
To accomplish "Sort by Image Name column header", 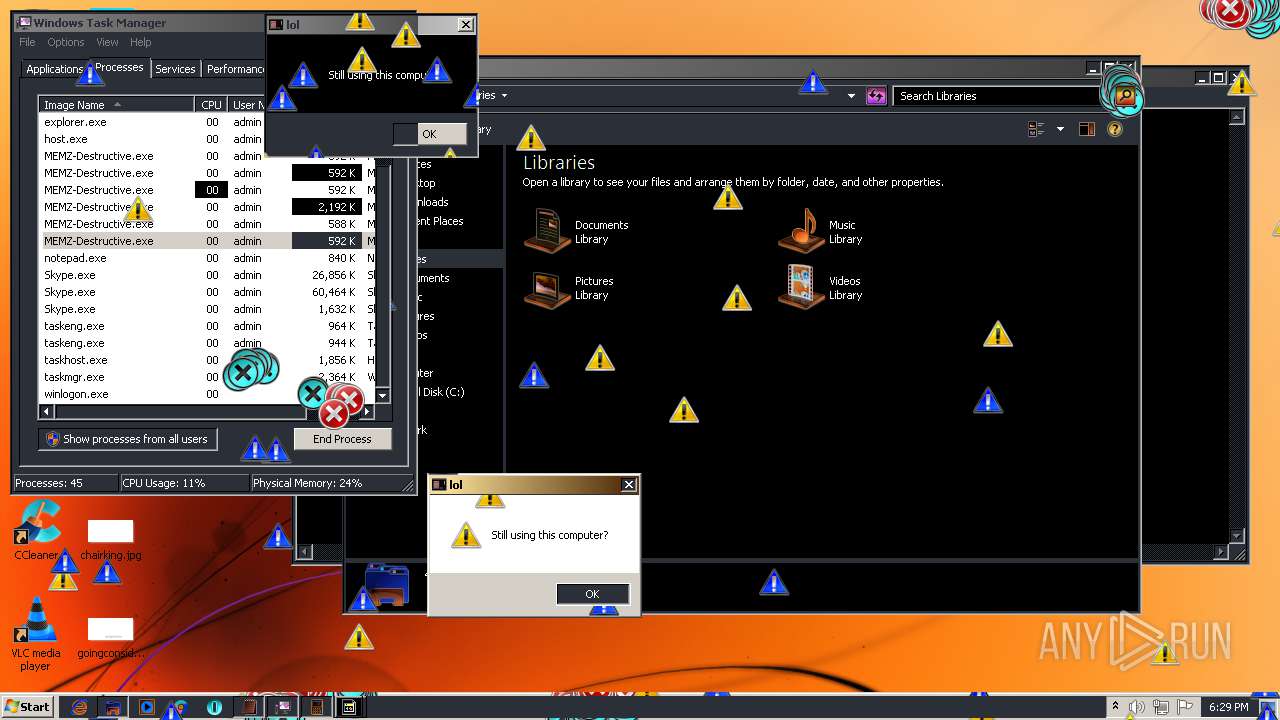I will (116, 105).
